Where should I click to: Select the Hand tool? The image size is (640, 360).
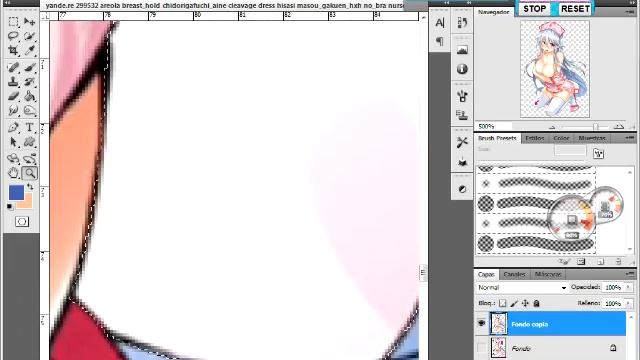(x=13, y=173)
